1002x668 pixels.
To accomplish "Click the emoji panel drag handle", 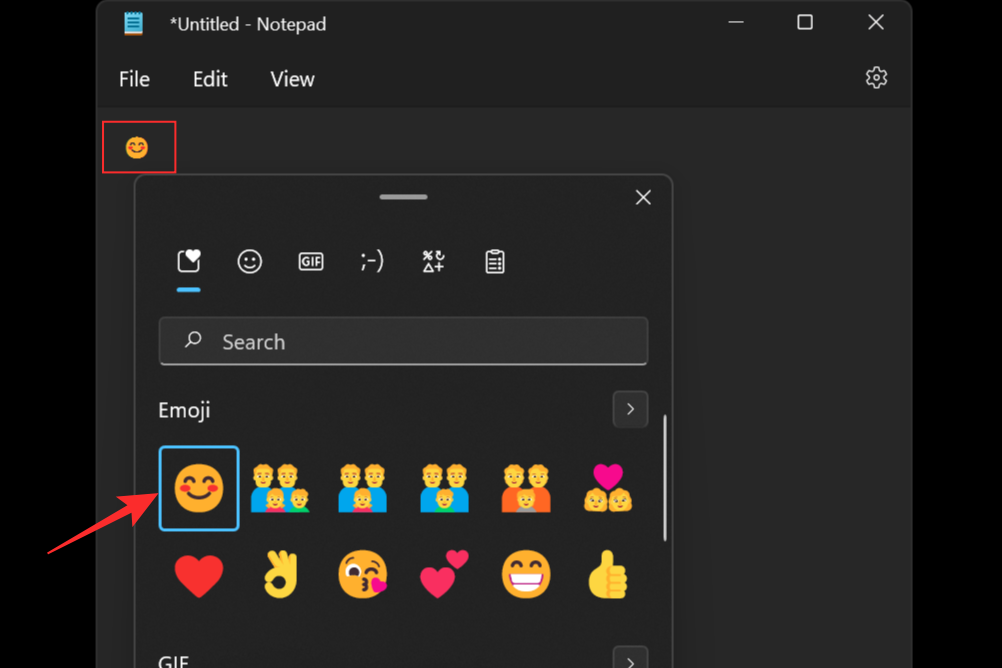I will point(403,197).
